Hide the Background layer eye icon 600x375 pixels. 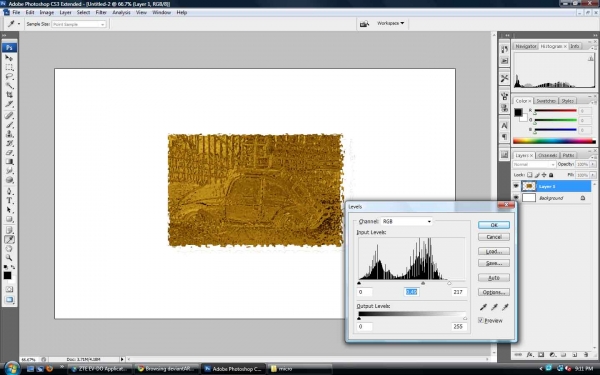click(516, 197)
